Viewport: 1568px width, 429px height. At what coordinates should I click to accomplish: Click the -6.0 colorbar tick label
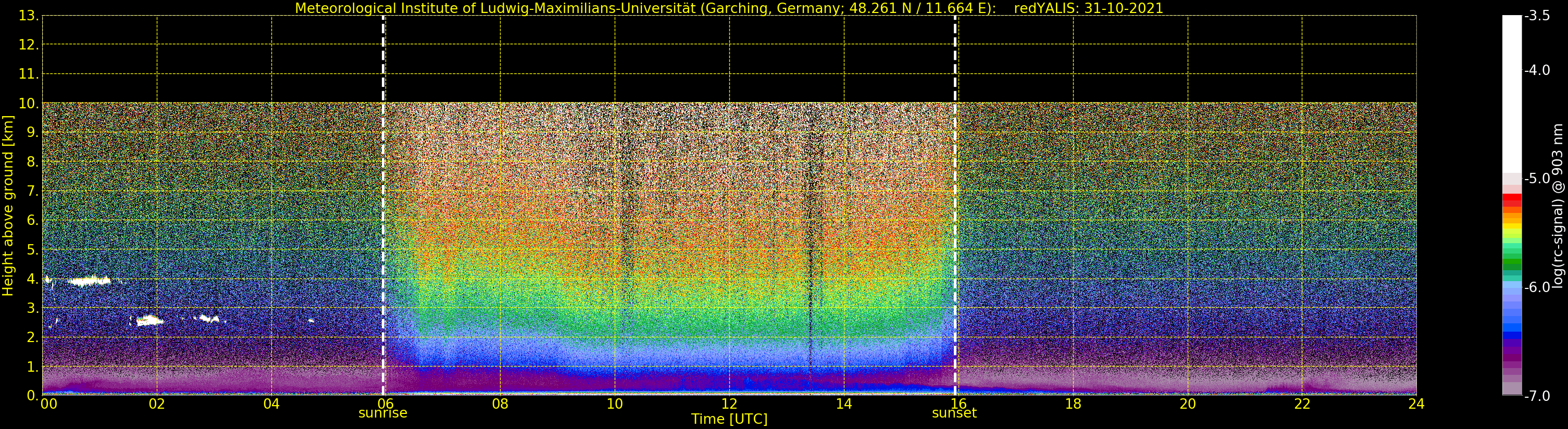point(1538,287)
